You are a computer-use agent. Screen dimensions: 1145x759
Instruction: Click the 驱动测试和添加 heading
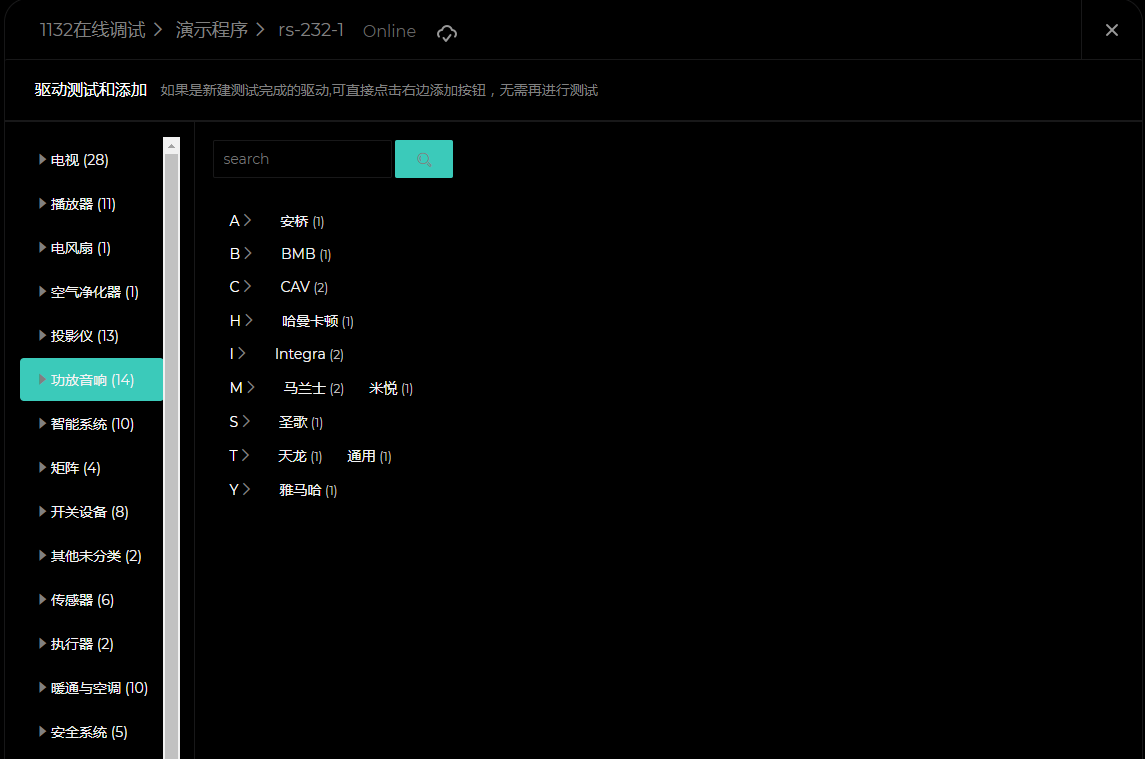coord(91,90)
